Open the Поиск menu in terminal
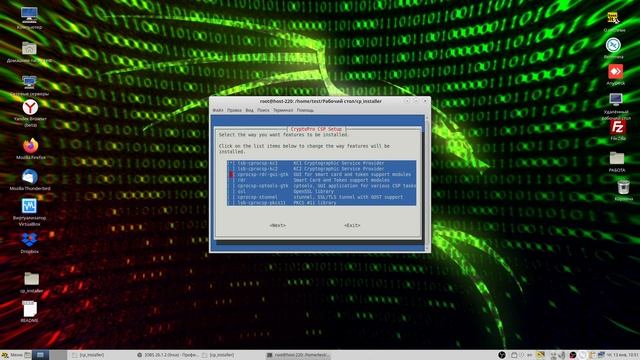The image size is (640, 360). (x=263, y=110)
